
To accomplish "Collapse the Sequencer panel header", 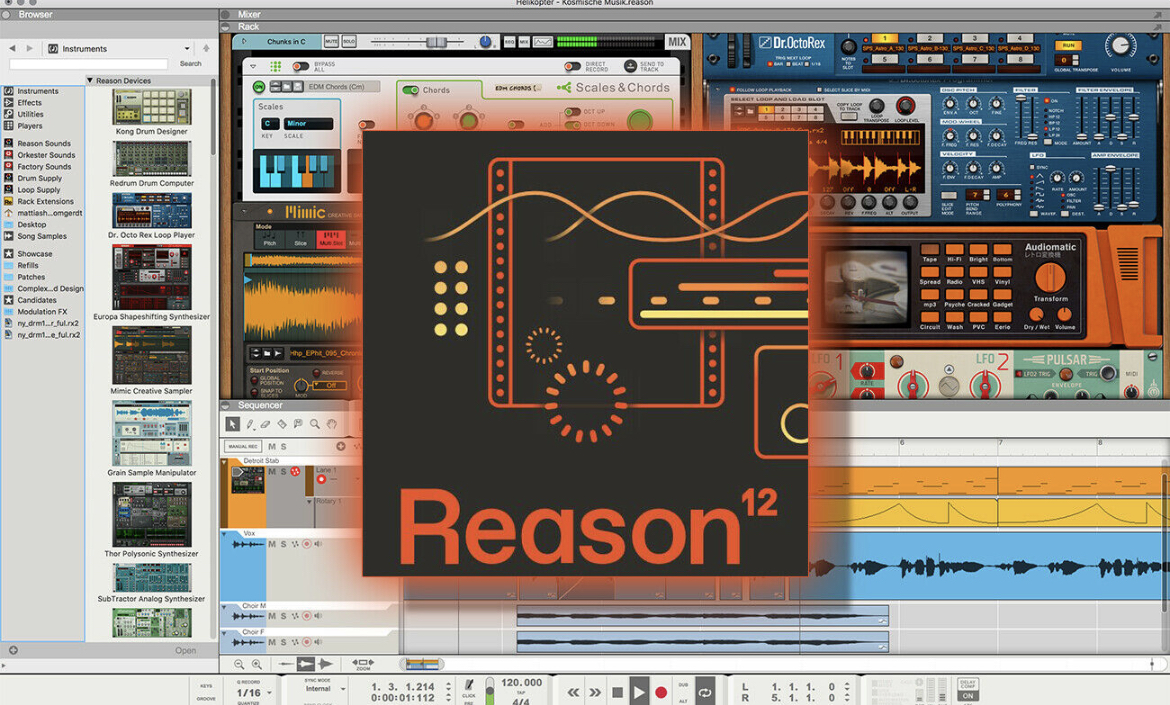I will pos(226,406).
